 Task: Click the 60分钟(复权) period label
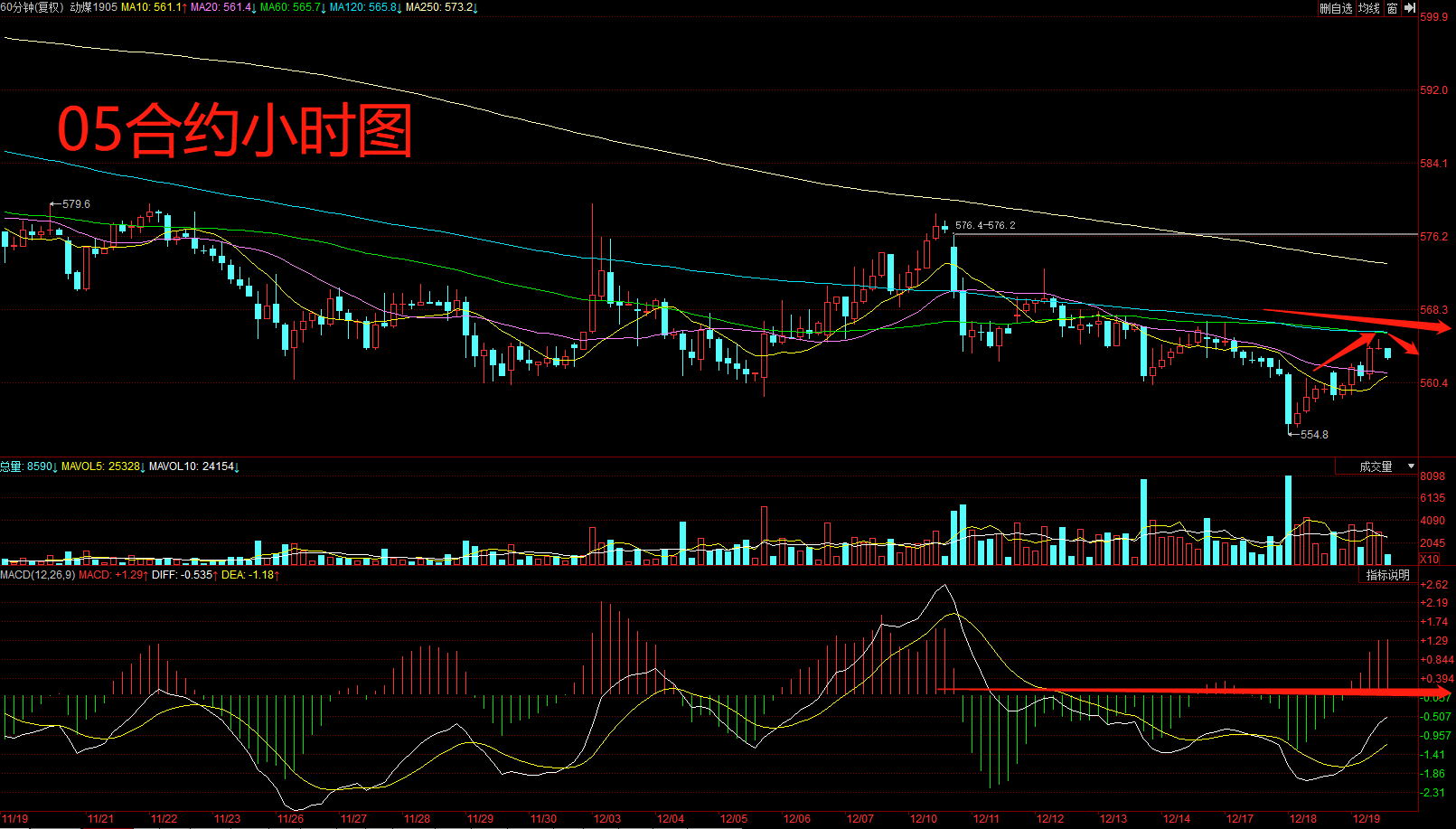point(33,7)
